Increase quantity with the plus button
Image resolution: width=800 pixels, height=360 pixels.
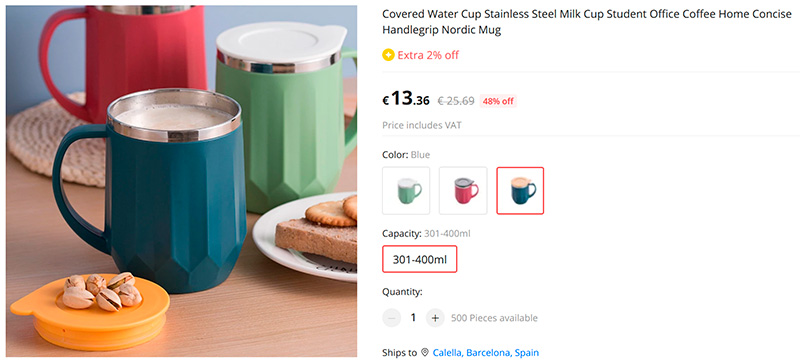click(x=435, y=318)
